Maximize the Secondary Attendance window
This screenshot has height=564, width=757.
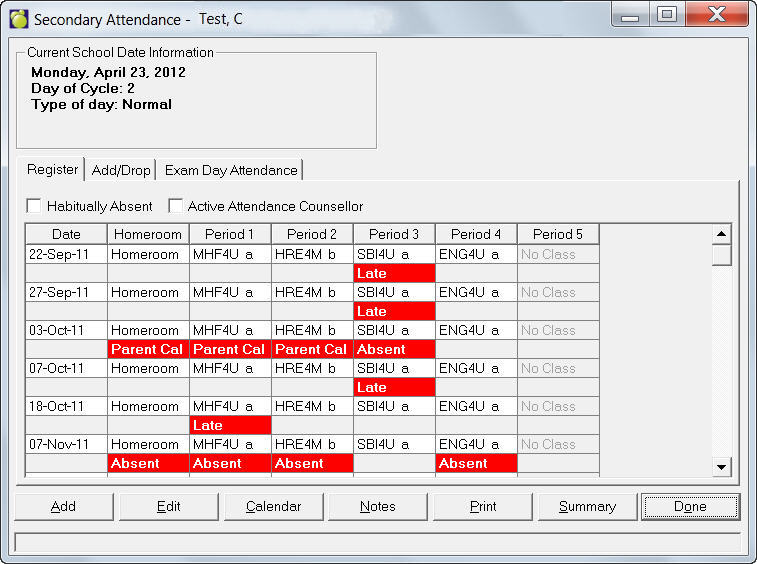coord(666,15)
